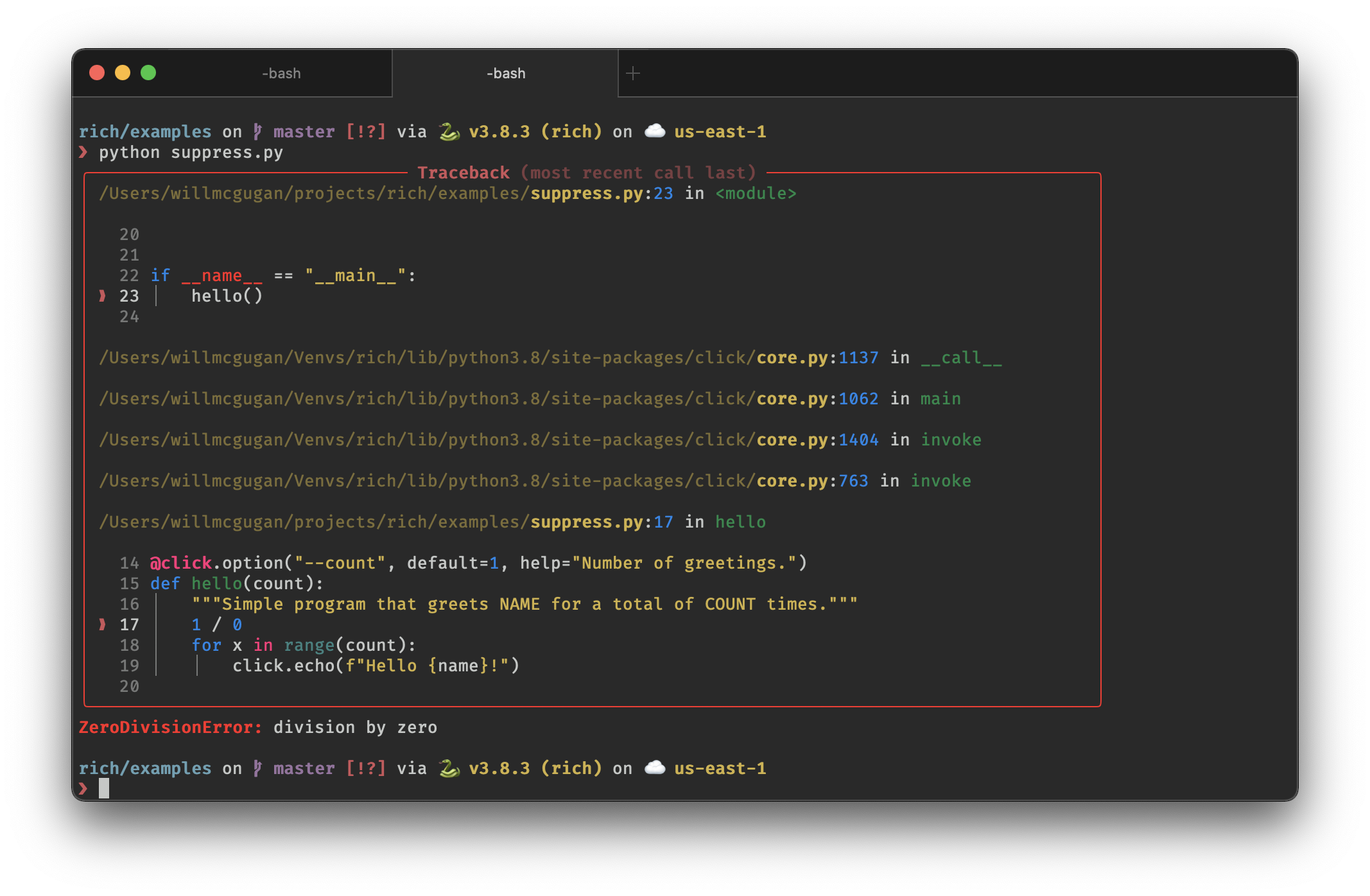The height and width of the screenshot is (896, 1370).
Task: Click the git branch icon in the top prompt
Action: 257,132
